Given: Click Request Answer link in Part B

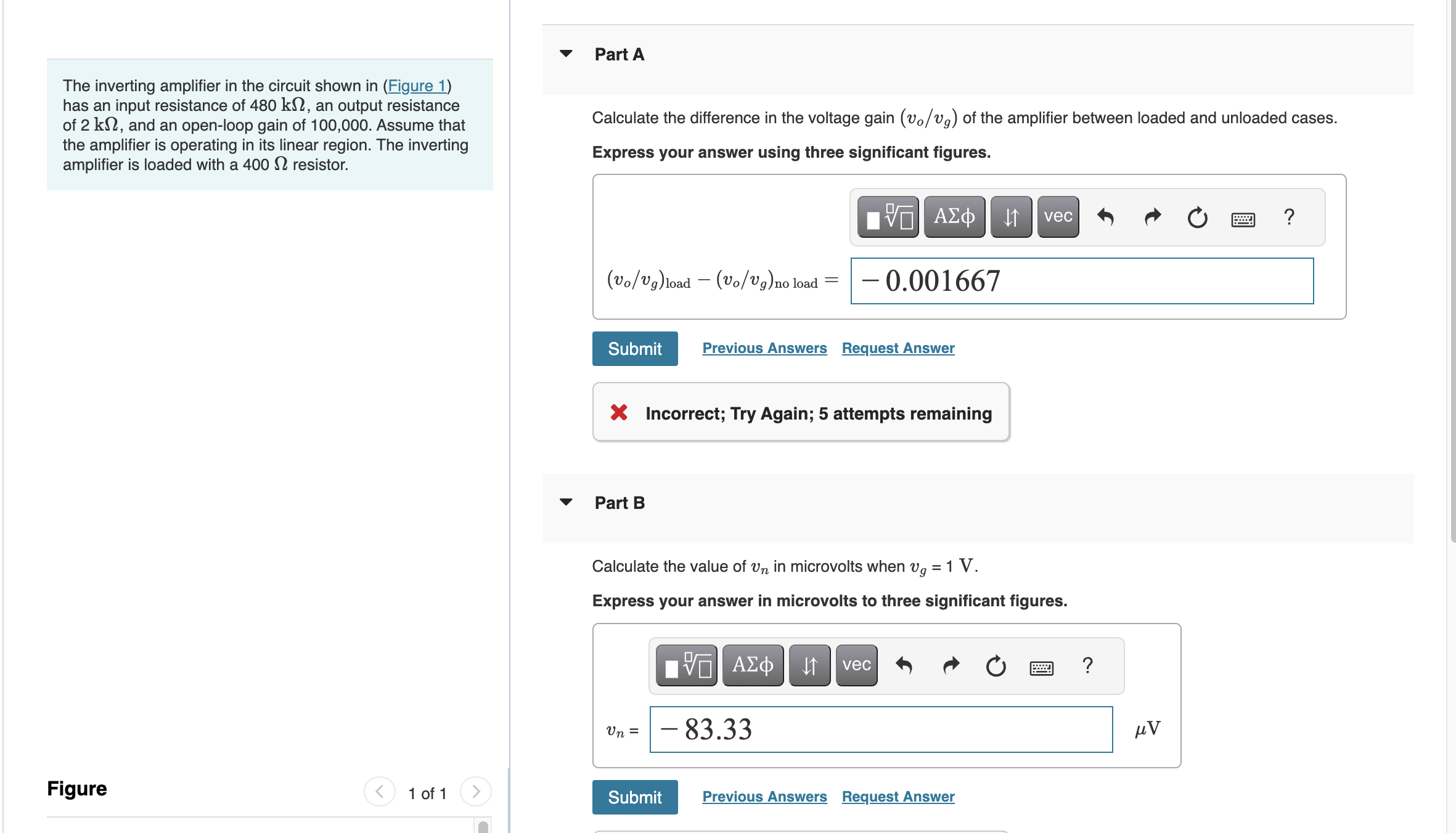Looking at the screenshot, I should [898, 797].
